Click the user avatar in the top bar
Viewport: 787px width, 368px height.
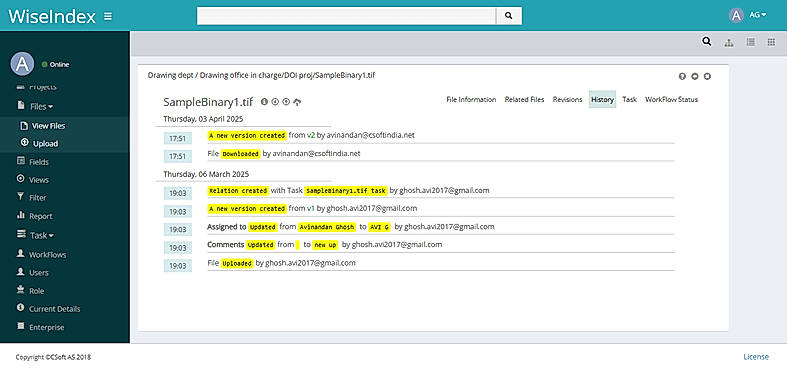click(736, 16)
